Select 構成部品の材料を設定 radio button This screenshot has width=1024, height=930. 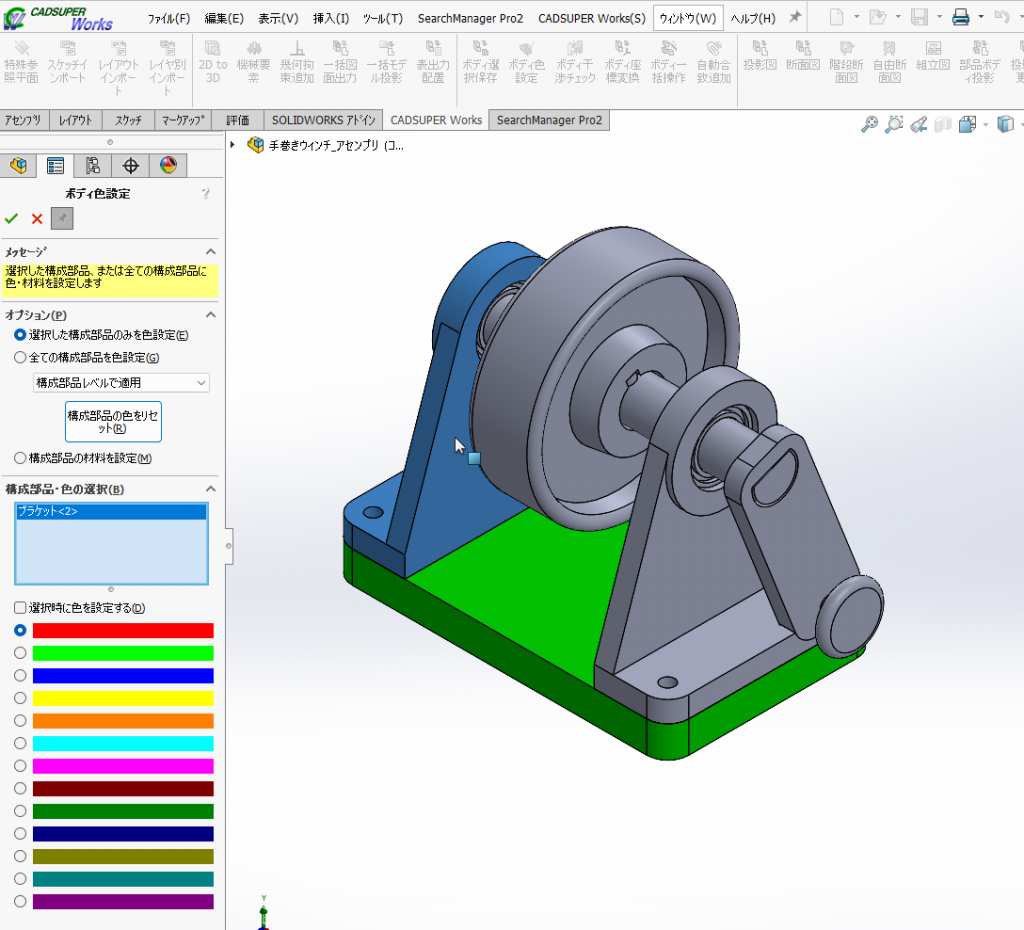tap(20, 458)
